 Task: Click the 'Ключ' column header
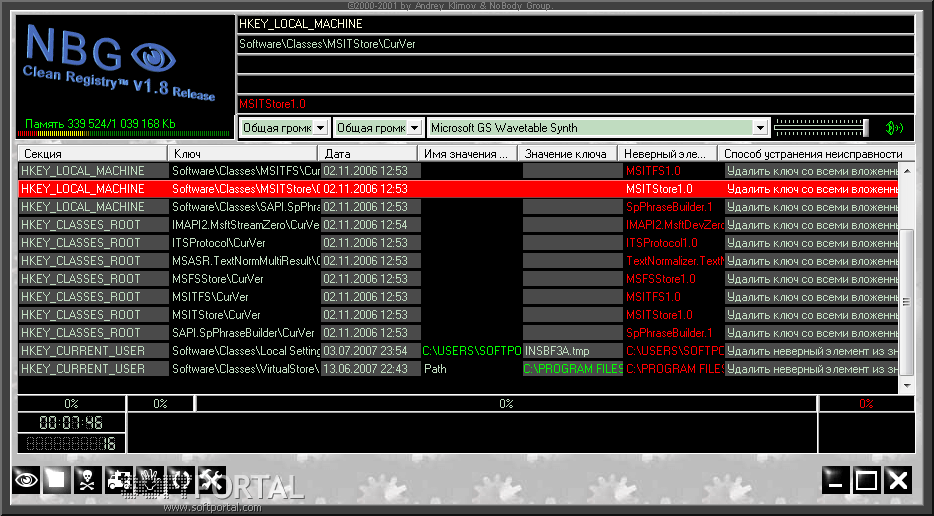tap(243, 154)
